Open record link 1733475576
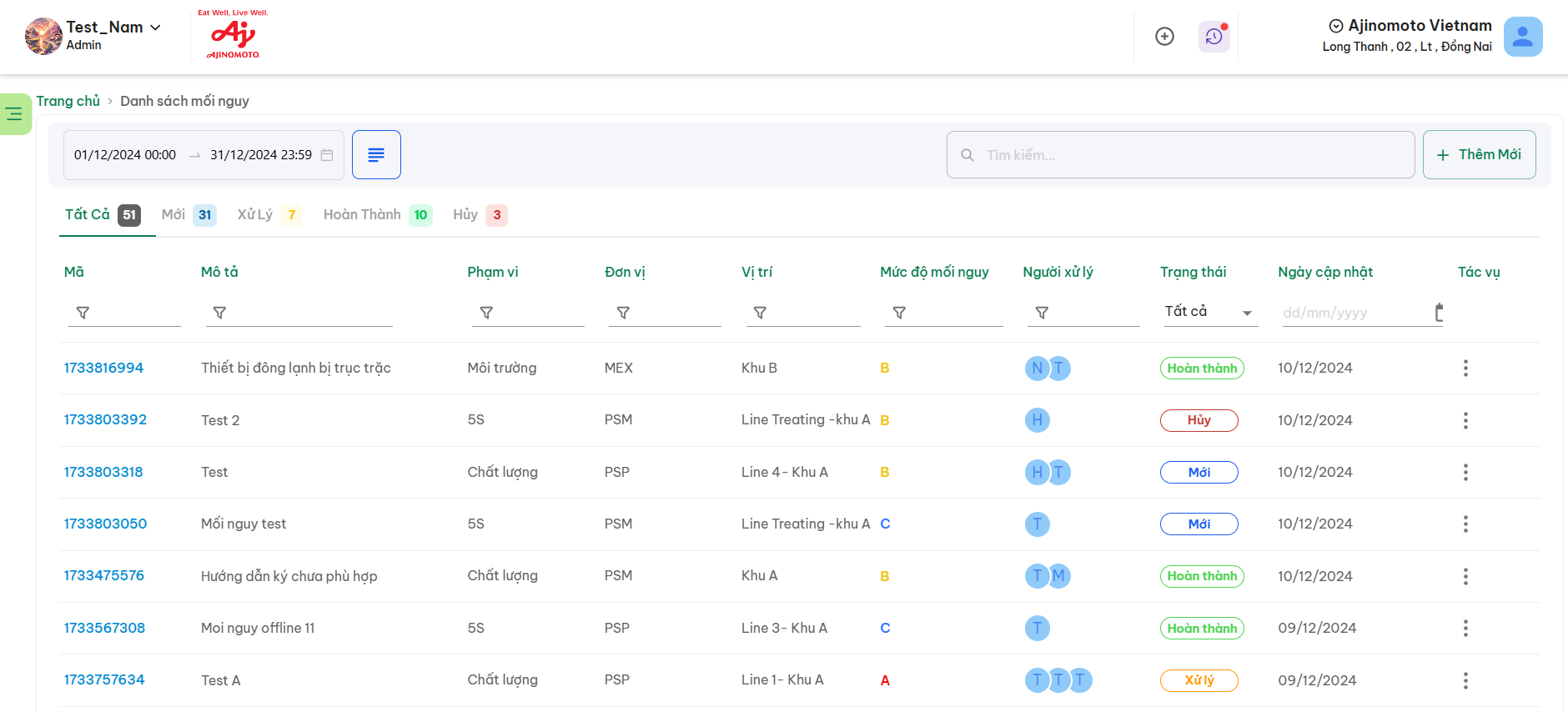Image resolution: width=1568 pixels, height=712 pixels. point(103,575)
